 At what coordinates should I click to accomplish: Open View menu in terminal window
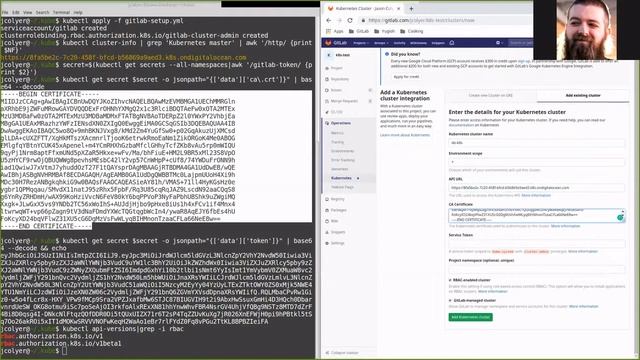(x=27, y=13)
